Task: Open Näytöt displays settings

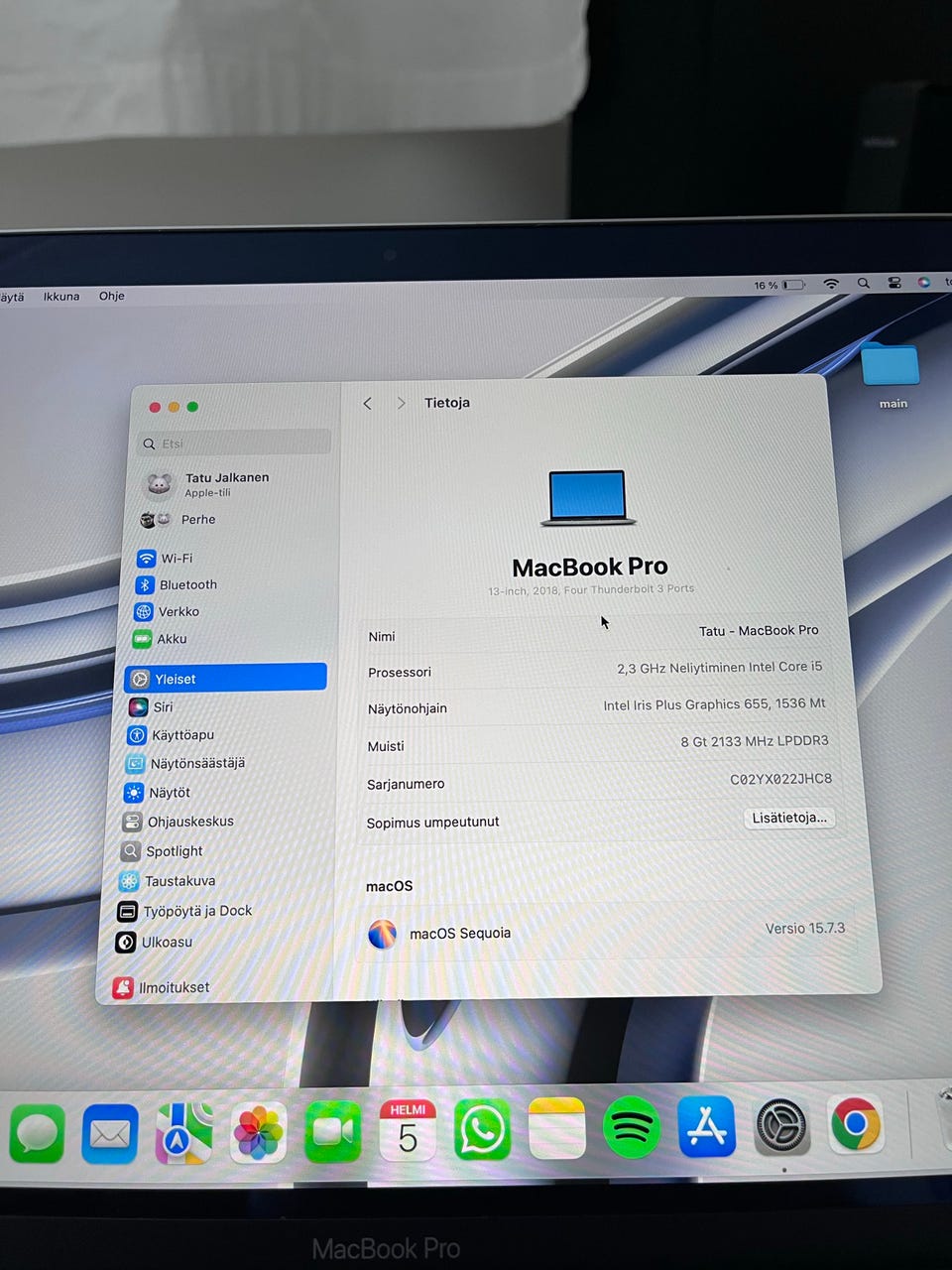Action: (158, 793)
